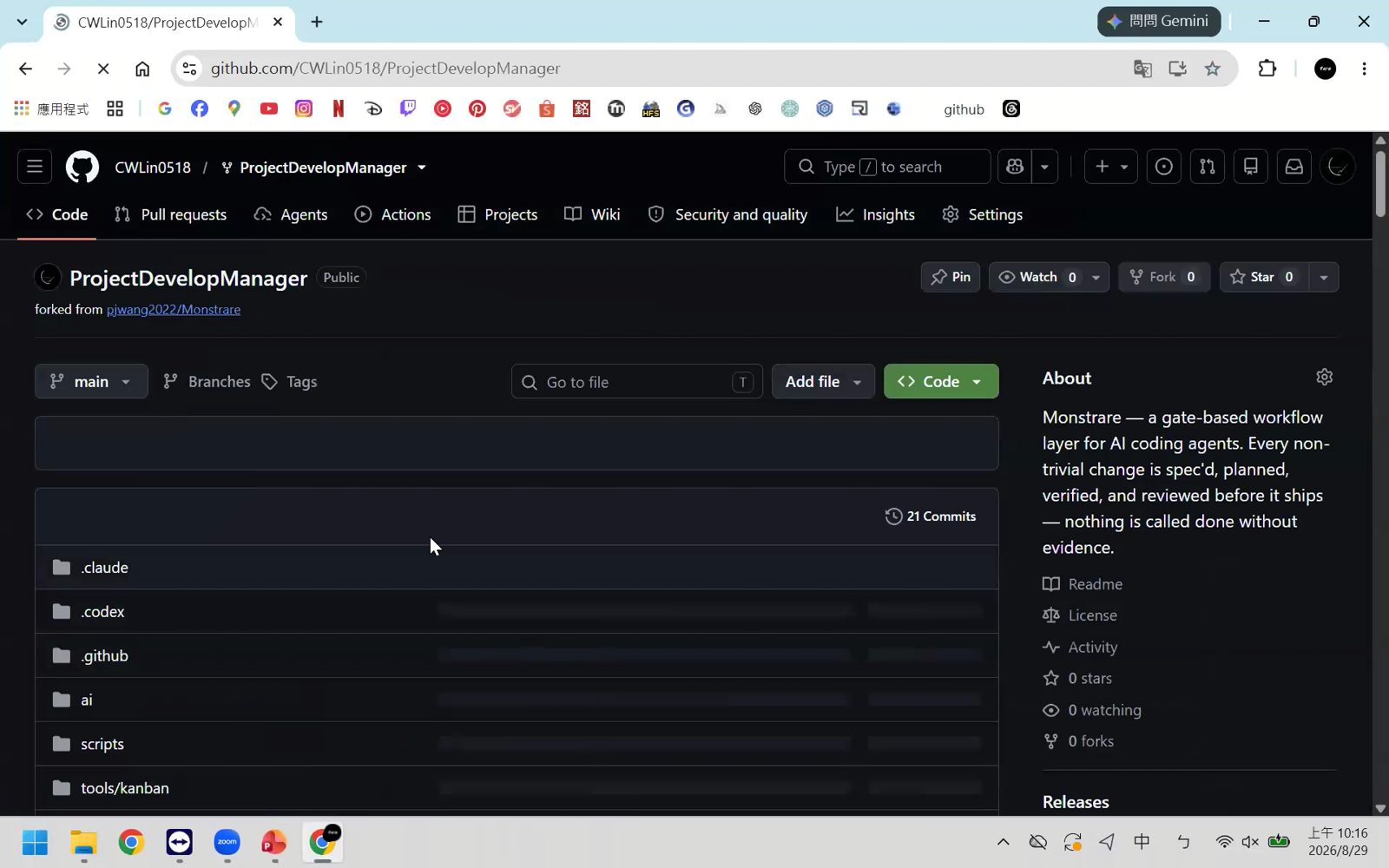1389x868 pixels.
Task: Open Pinterest bookmark
Action: [477, 108]
